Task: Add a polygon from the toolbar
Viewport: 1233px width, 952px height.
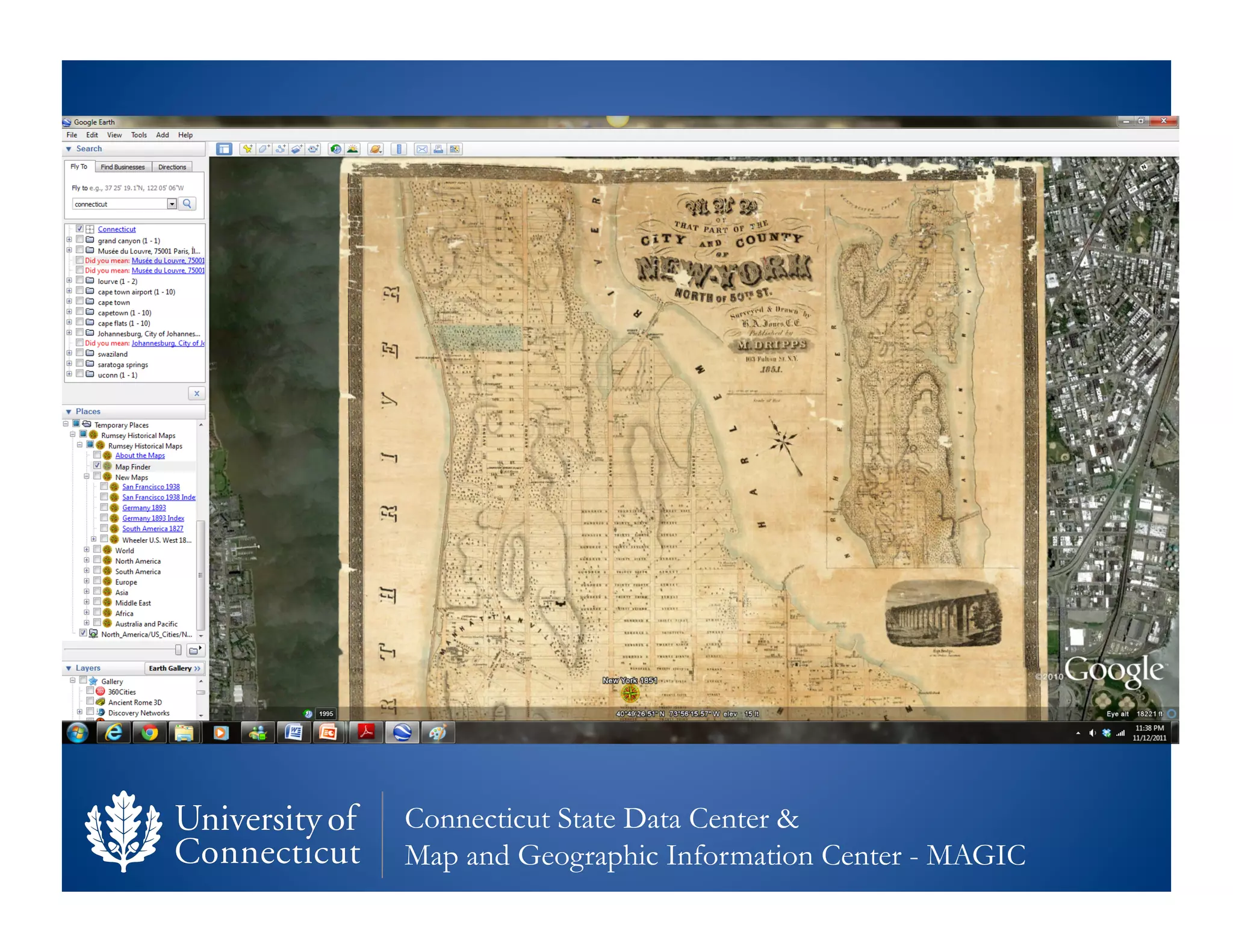Action: coord(264,149)
